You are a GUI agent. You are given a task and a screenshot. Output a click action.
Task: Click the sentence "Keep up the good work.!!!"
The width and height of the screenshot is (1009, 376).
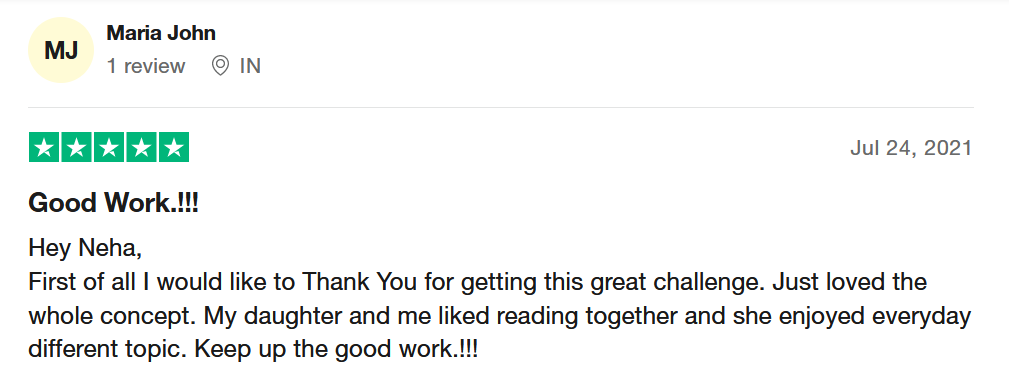[336, 350]
